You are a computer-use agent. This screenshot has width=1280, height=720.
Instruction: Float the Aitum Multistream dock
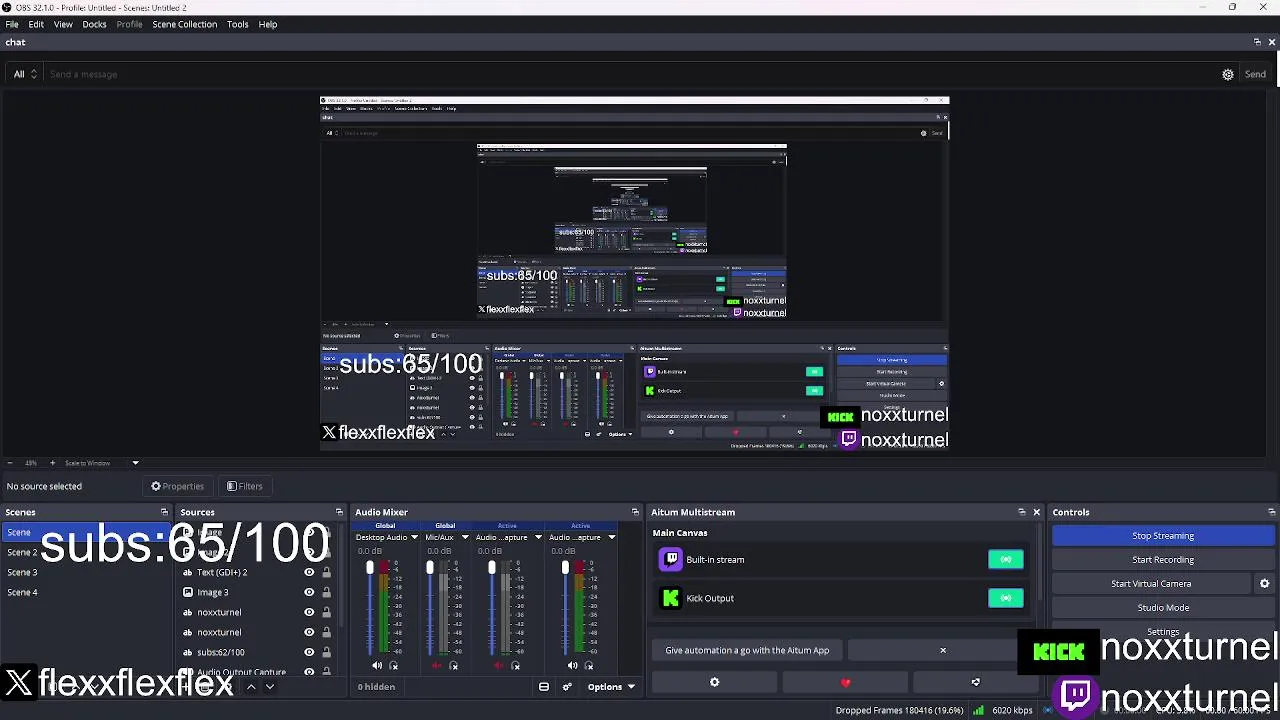coord(1022,512)
